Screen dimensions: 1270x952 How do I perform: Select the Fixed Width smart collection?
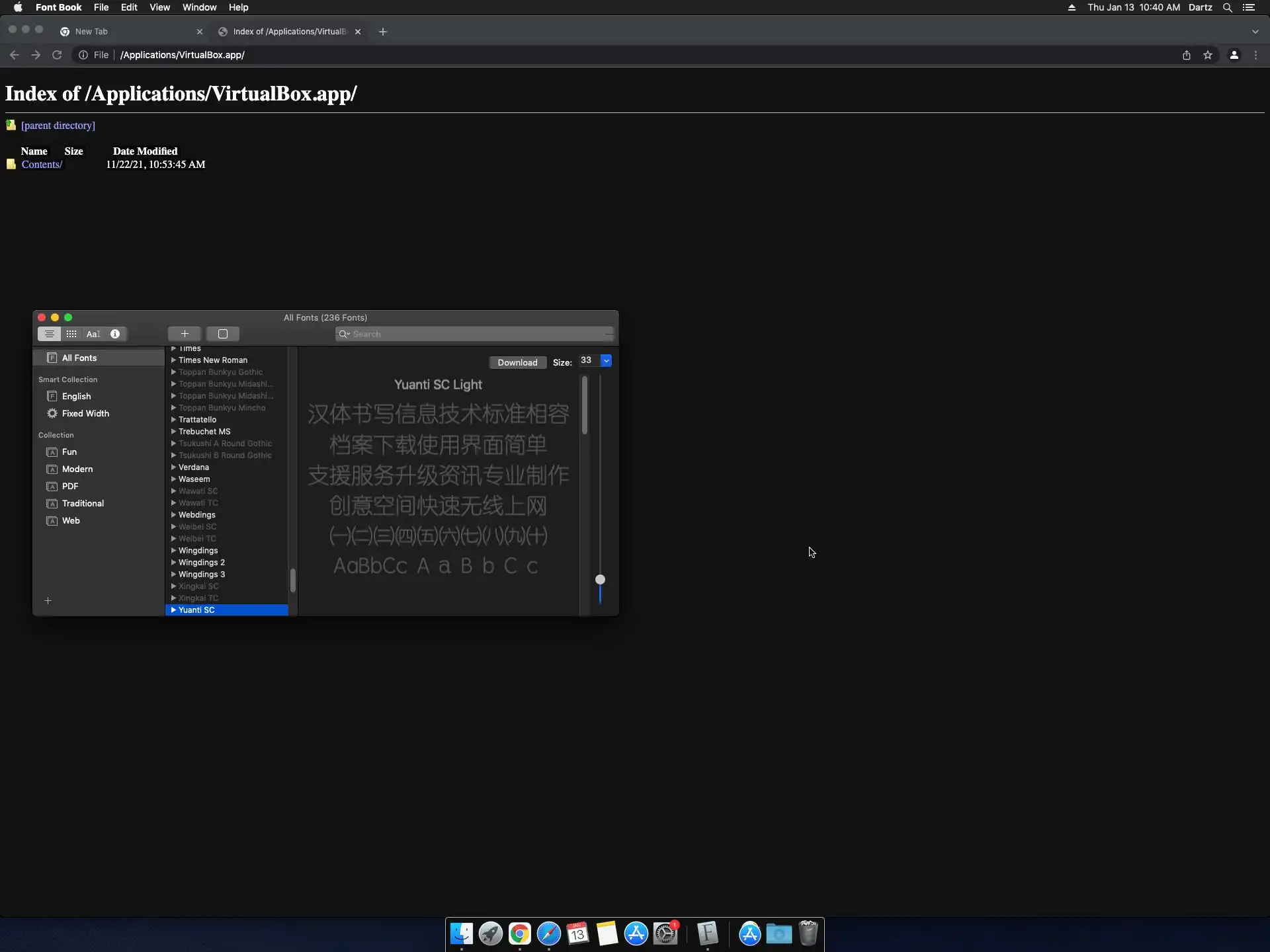85,413
